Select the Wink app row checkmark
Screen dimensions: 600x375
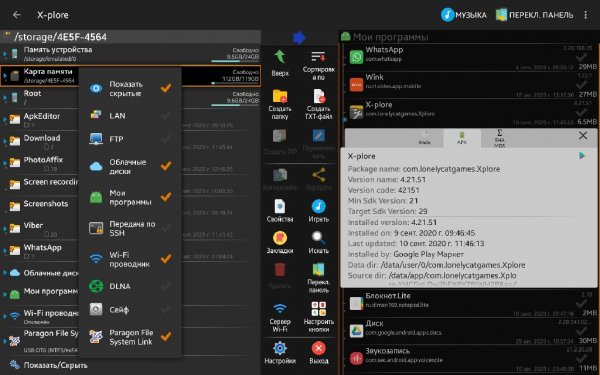point(582,85)
